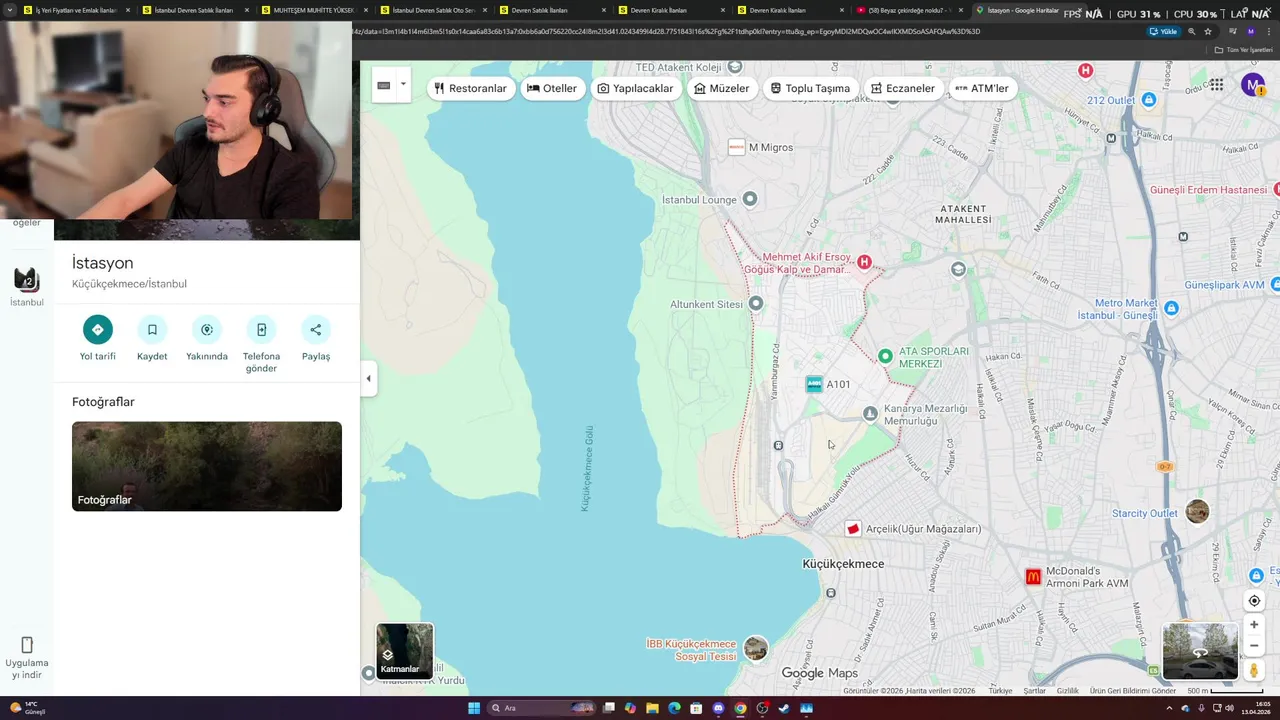Send to phone with Telefona gönder
The image size is (1280, 720).
(261, 329)
